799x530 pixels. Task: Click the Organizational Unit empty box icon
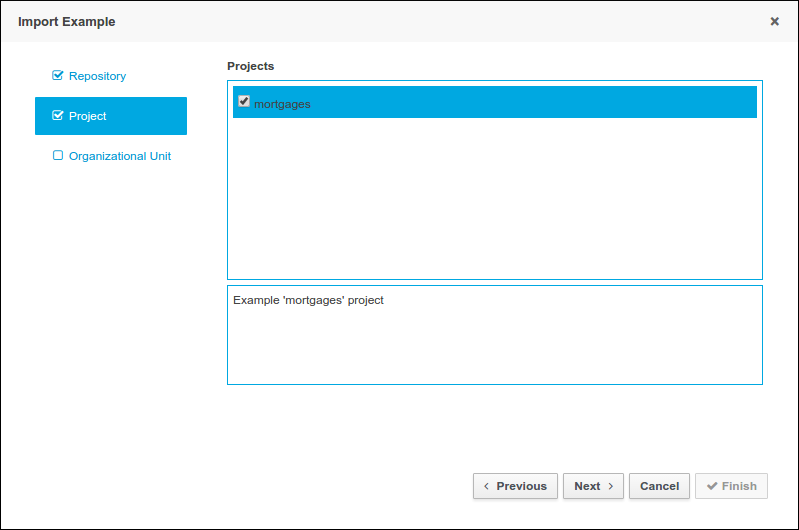click(x=58, y=156)
